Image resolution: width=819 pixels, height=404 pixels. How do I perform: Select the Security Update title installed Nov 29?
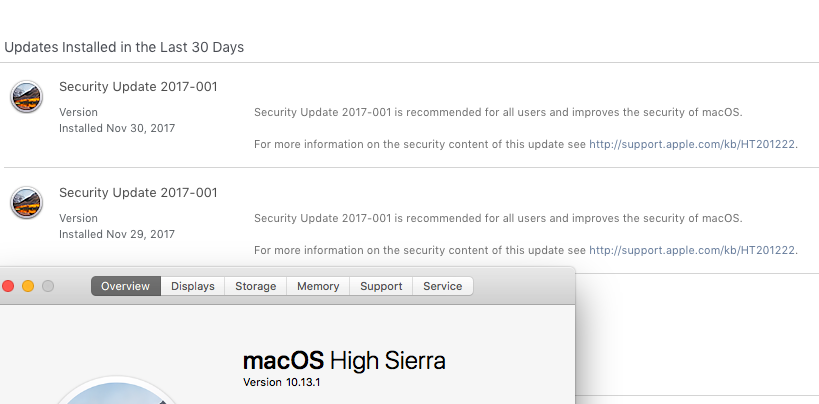138,193
